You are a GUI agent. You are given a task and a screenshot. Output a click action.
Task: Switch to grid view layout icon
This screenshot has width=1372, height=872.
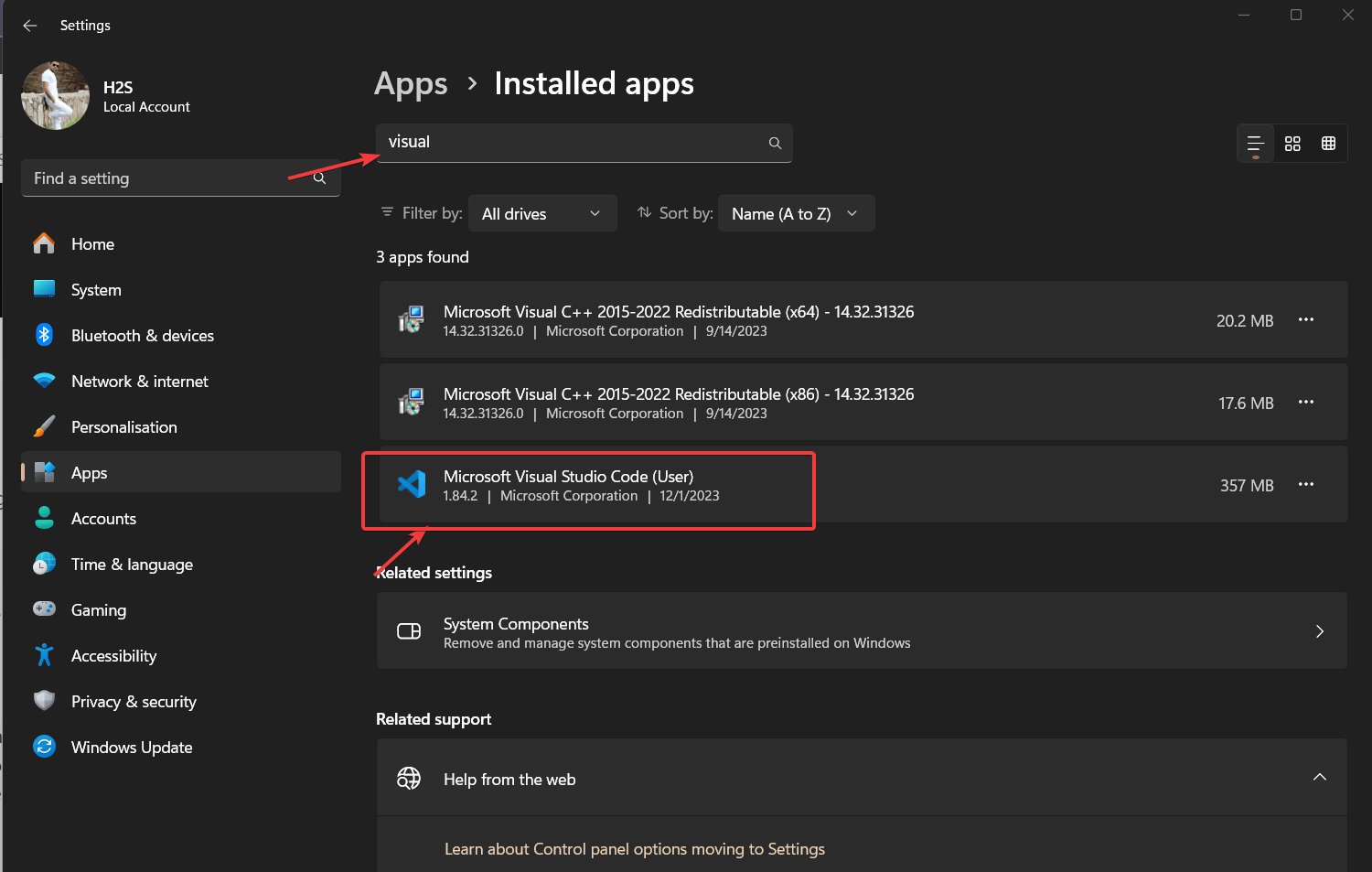pos(1292,144)
